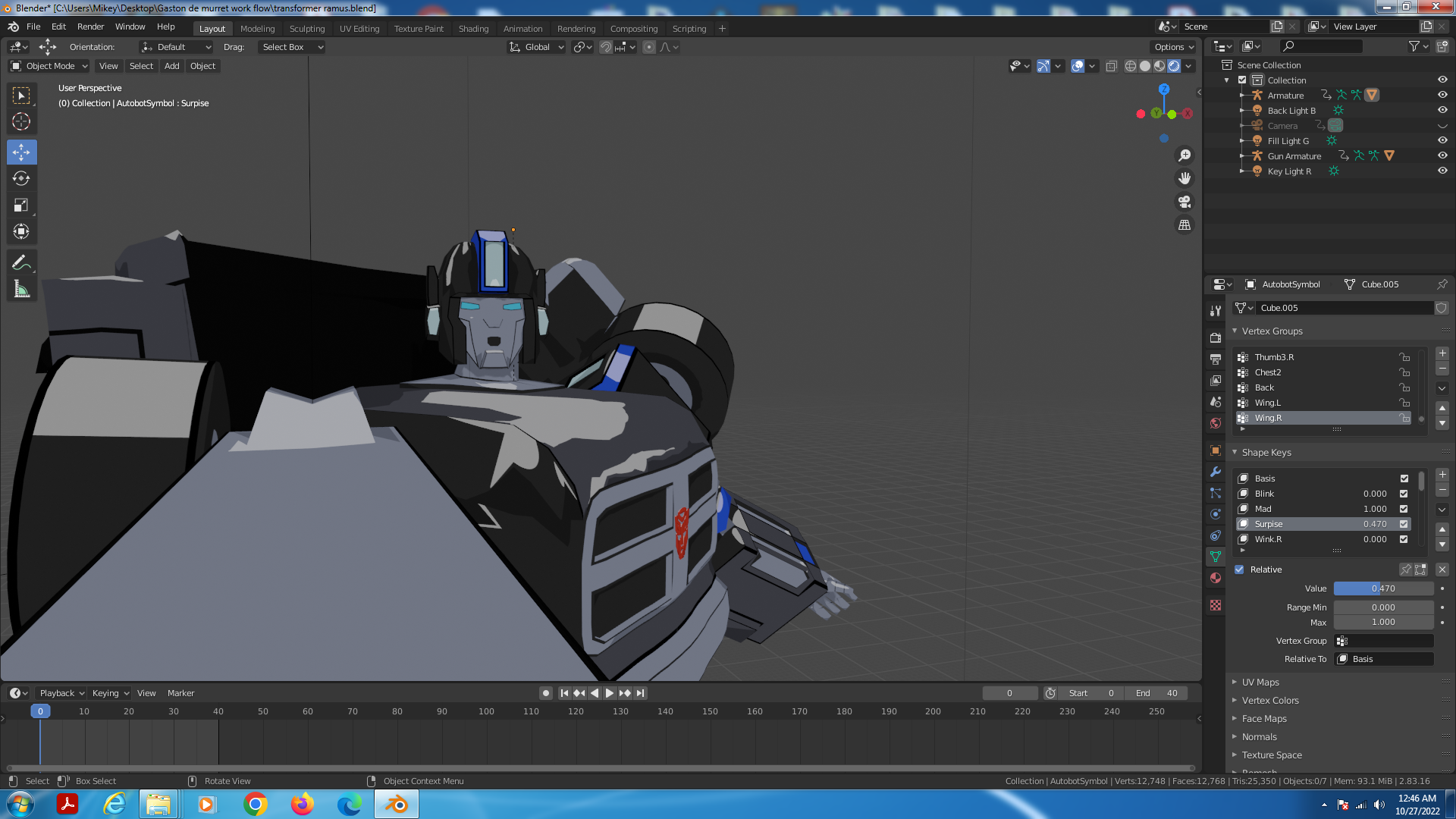The height and width of the screenshot is (819, 1456).
Task: Activate the Transform tool
Action: [21, 231]
